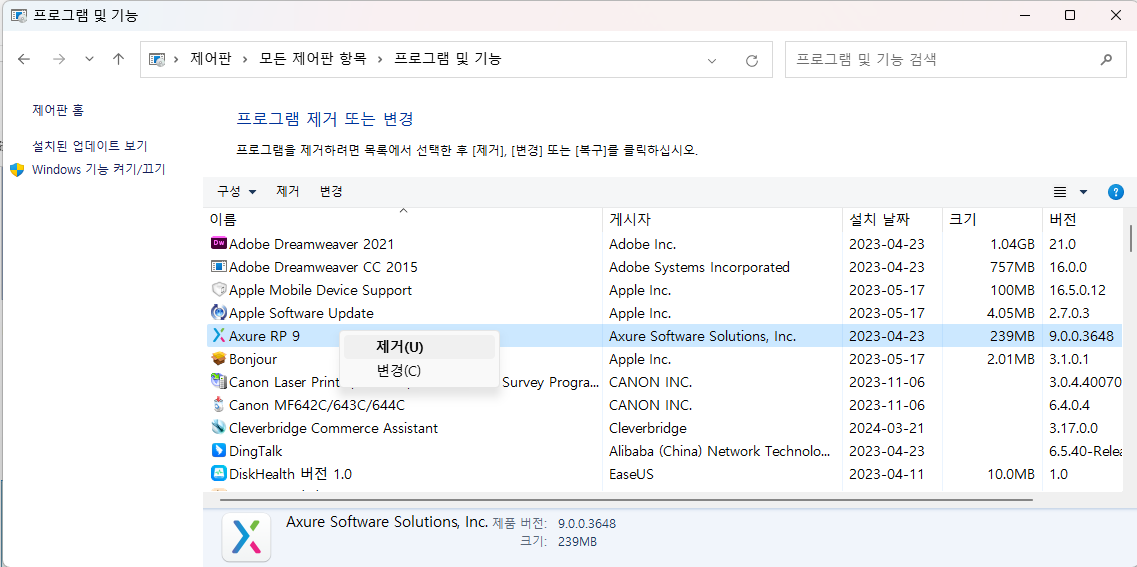Open the 설치된 업데이트 보기 link

pos(90,146)
